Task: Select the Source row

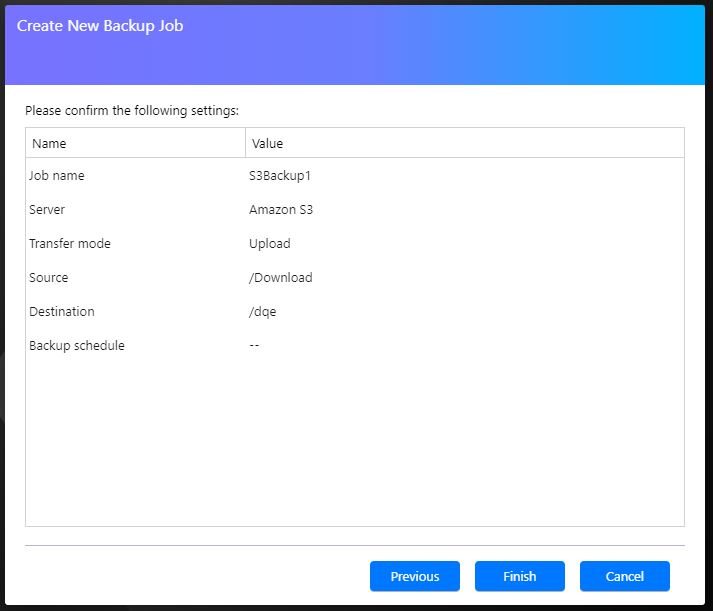Action: [x=355, y=277]
